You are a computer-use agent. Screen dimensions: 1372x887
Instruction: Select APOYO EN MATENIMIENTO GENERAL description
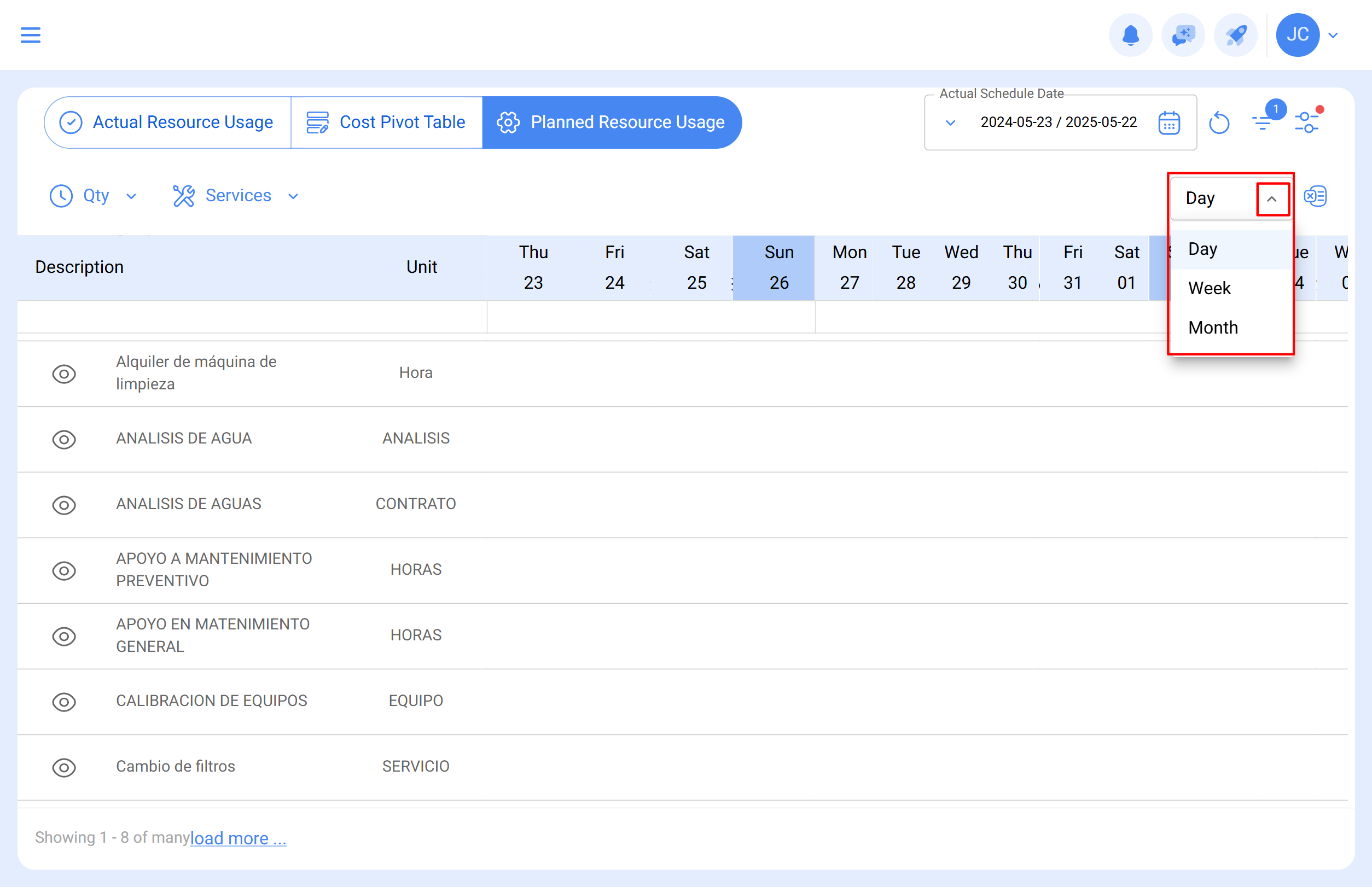click(x=213, y=635)
